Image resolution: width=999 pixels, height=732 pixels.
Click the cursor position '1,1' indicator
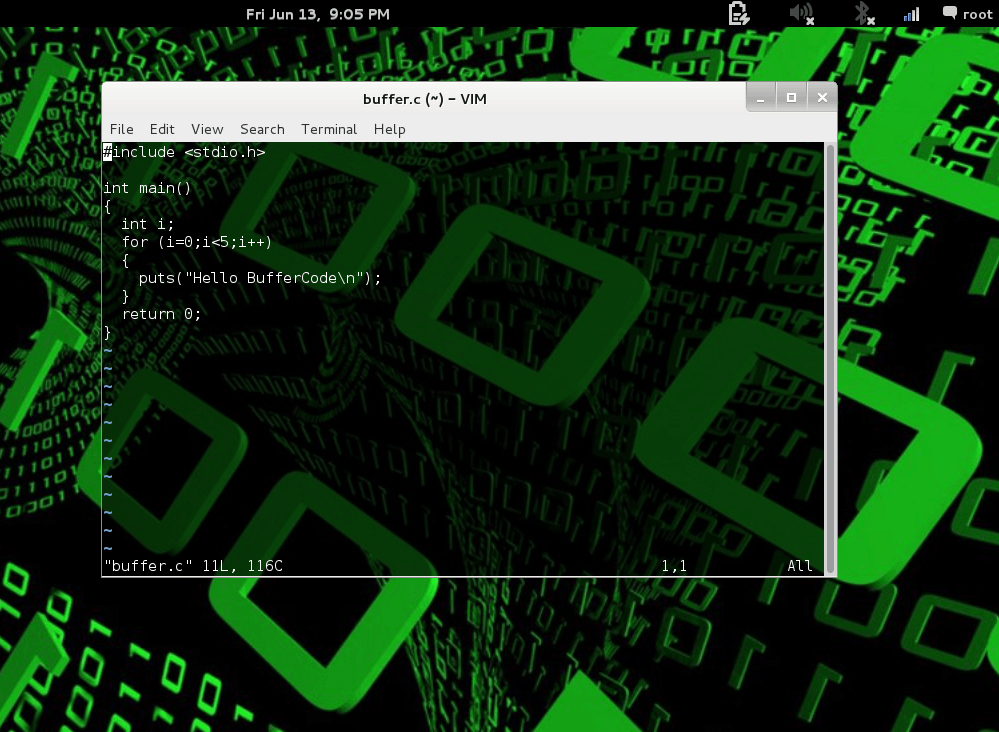point(673,566)
